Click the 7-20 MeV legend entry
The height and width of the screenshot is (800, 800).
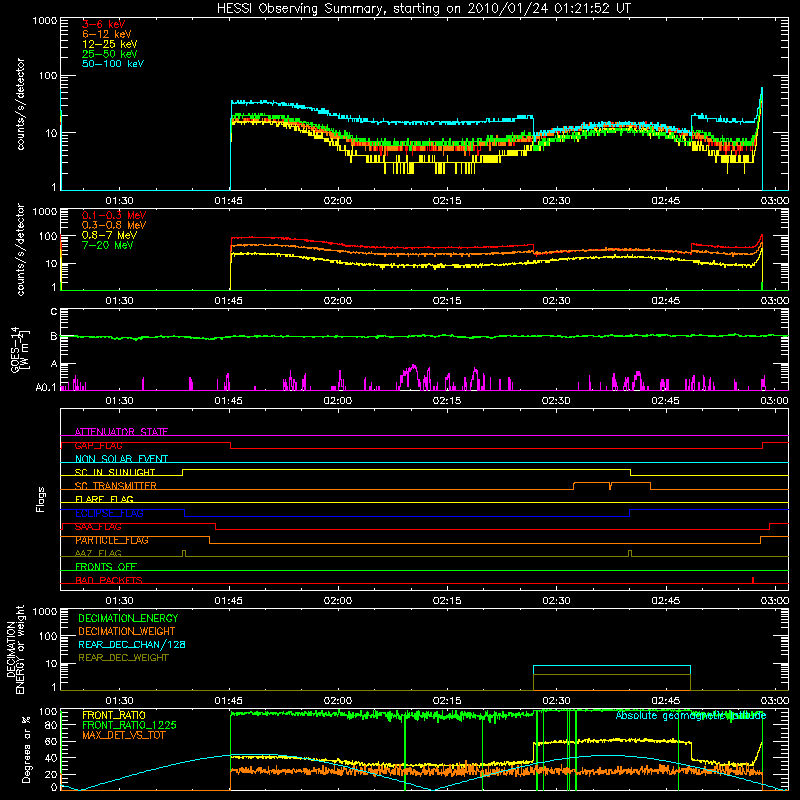coord(108,245)
